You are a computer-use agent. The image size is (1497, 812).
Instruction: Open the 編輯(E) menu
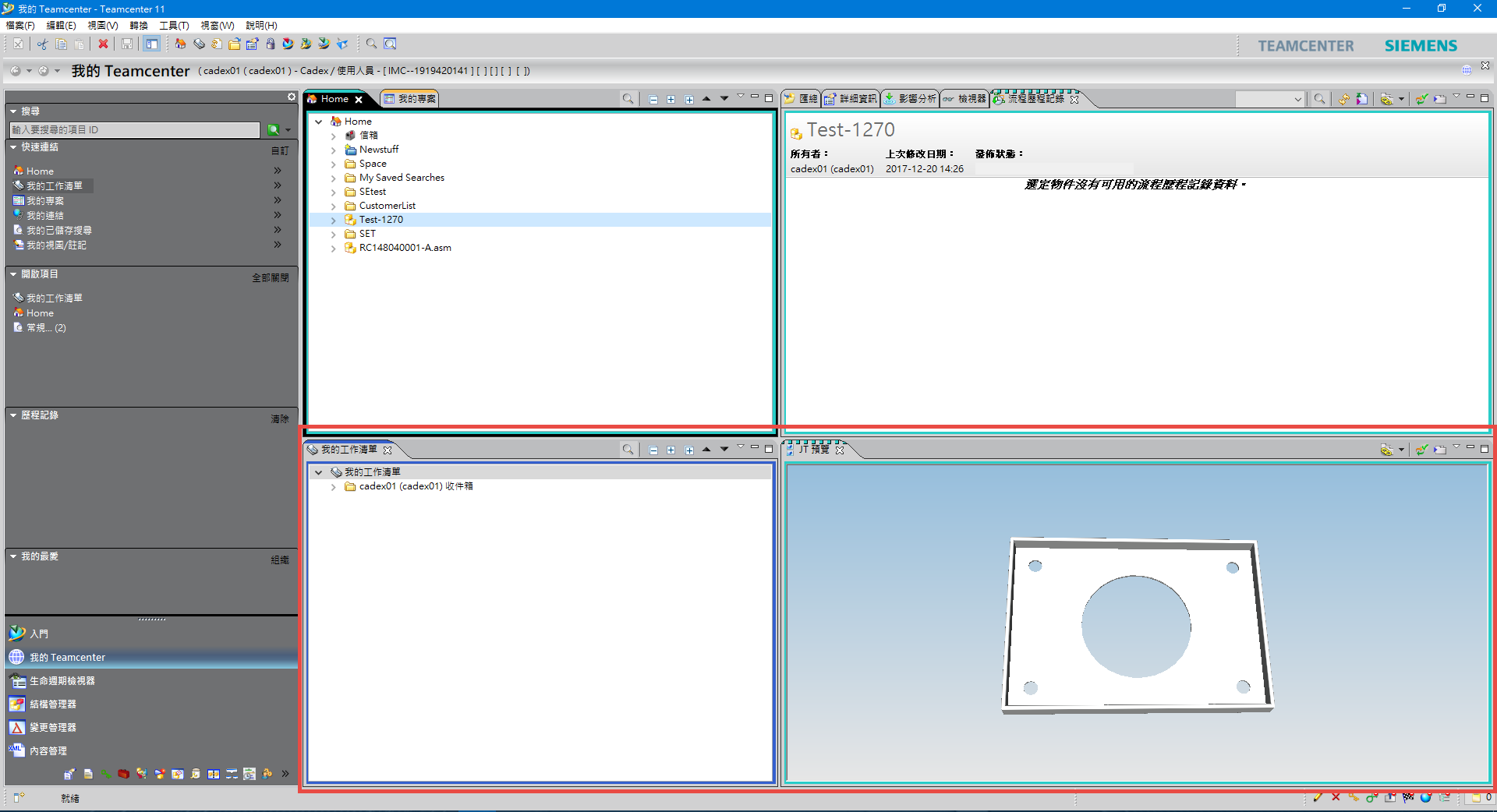(62, 26)
